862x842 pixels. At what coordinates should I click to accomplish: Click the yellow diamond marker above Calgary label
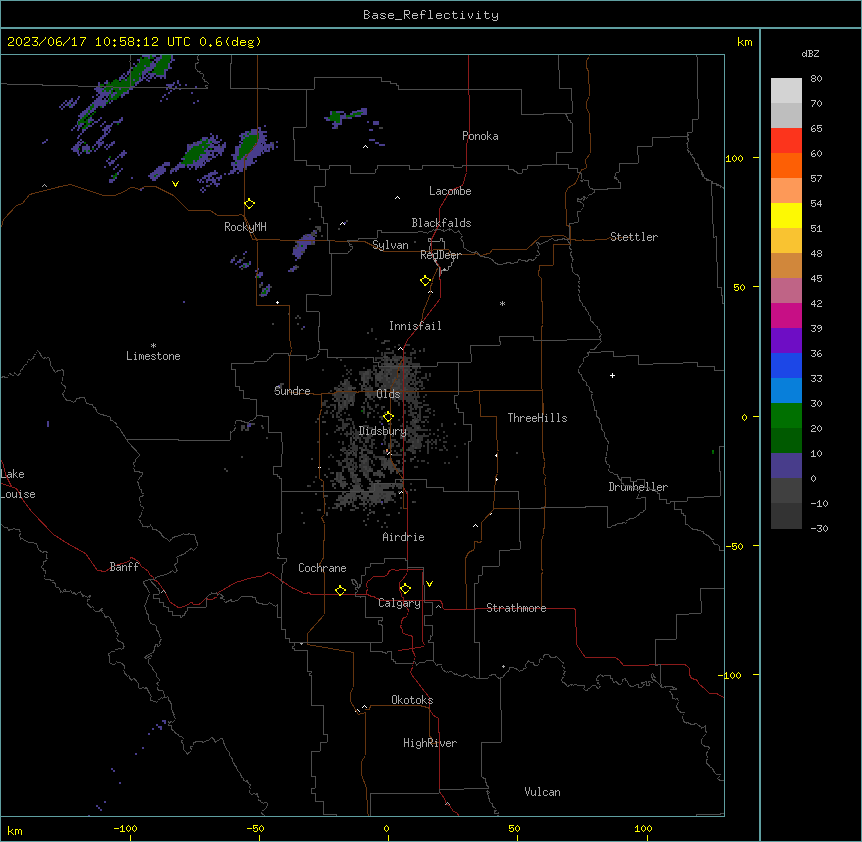coord(405,589)
